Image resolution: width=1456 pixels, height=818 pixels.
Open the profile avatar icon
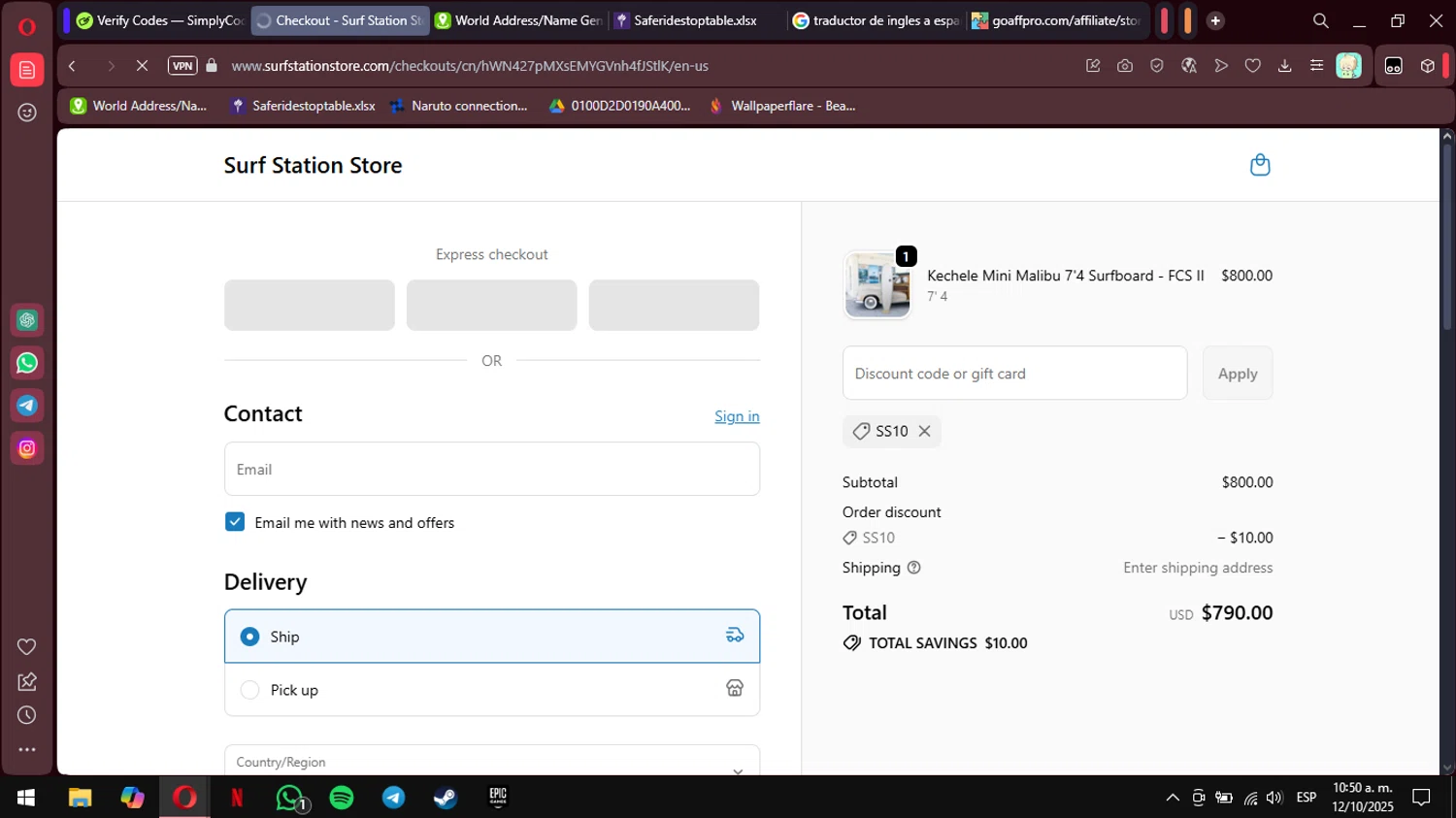point(1348,66)
